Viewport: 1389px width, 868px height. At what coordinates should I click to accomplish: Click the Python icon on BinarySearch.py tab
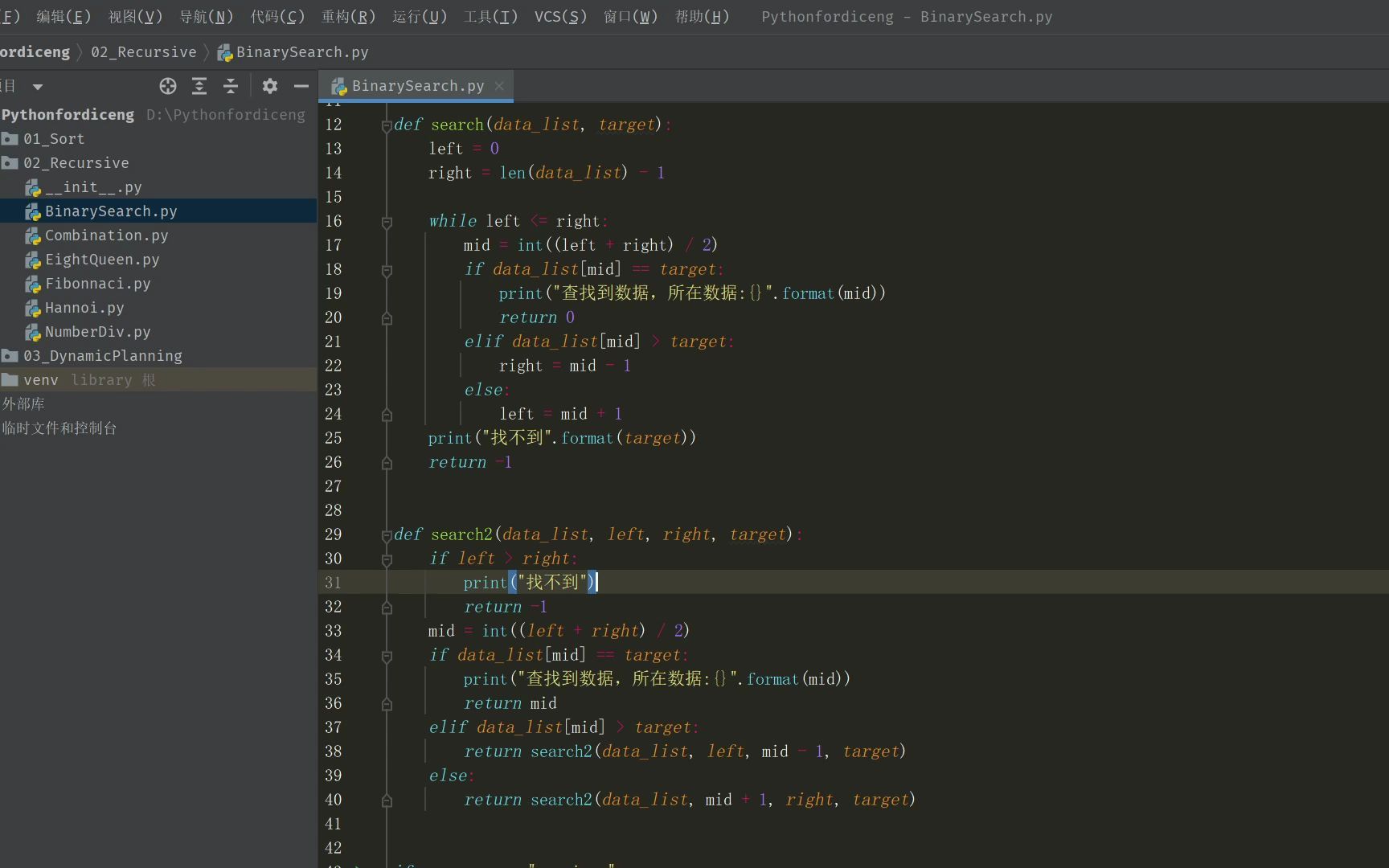coord(338,85)
